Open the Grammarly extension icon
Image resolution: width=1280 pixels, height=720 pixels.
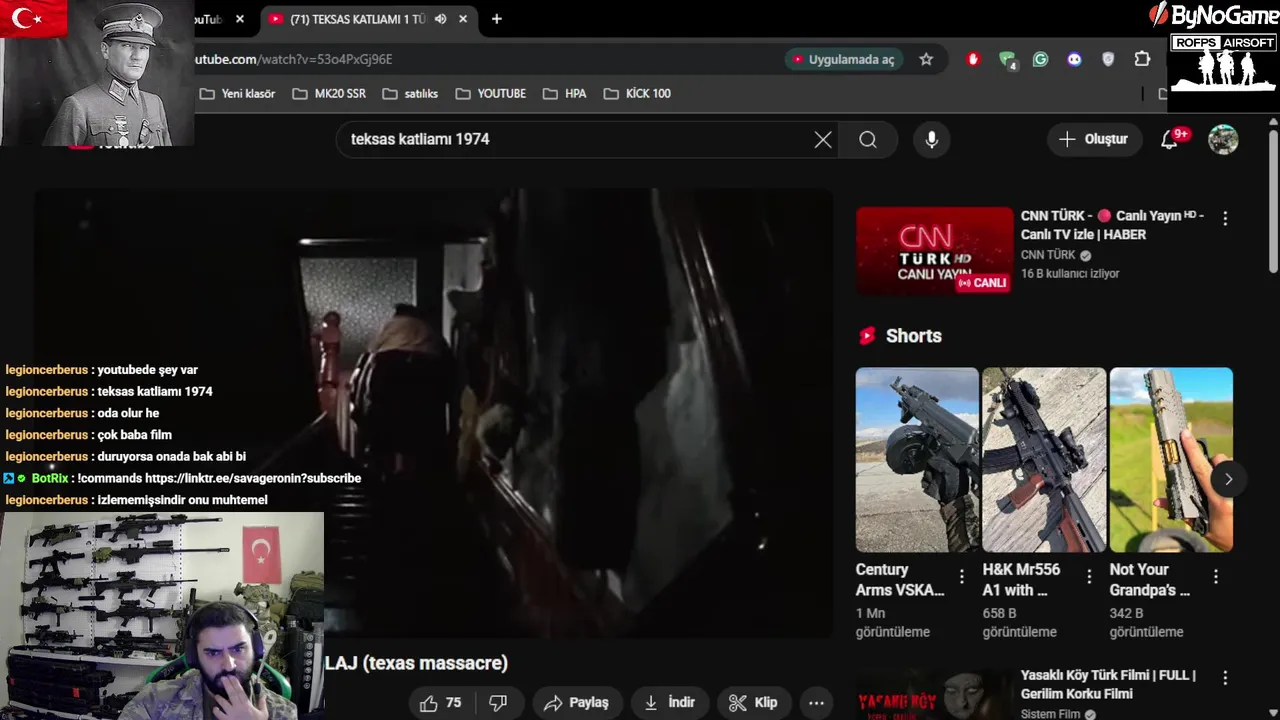[1040, 59]
